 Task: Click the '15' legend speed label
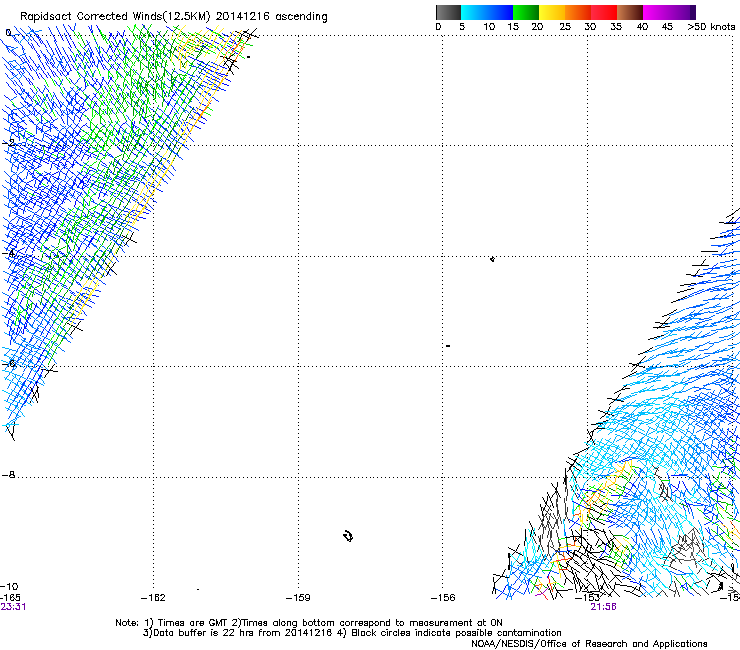(513, 26)
